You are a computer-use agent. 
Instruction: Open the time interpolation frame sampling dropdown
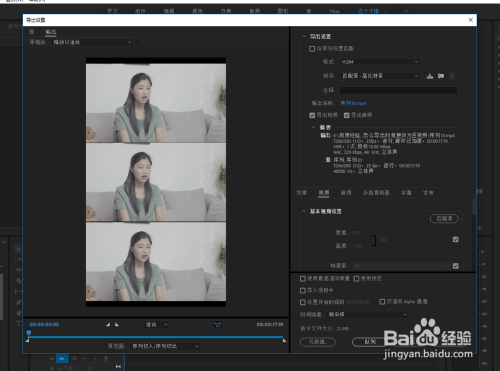pos(367,314)
